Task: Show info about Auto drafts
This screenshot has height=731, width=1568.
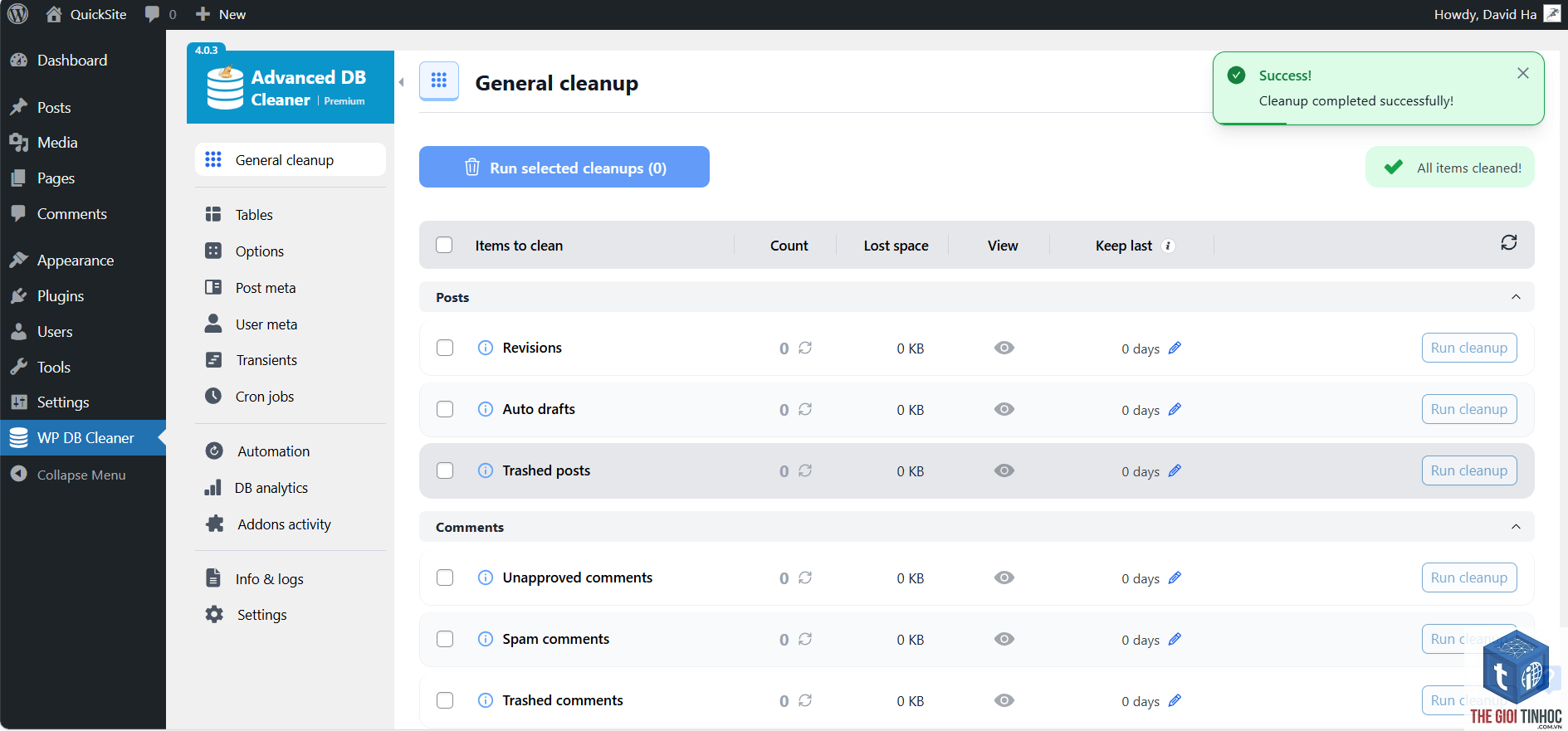Action: coord(486,409)
